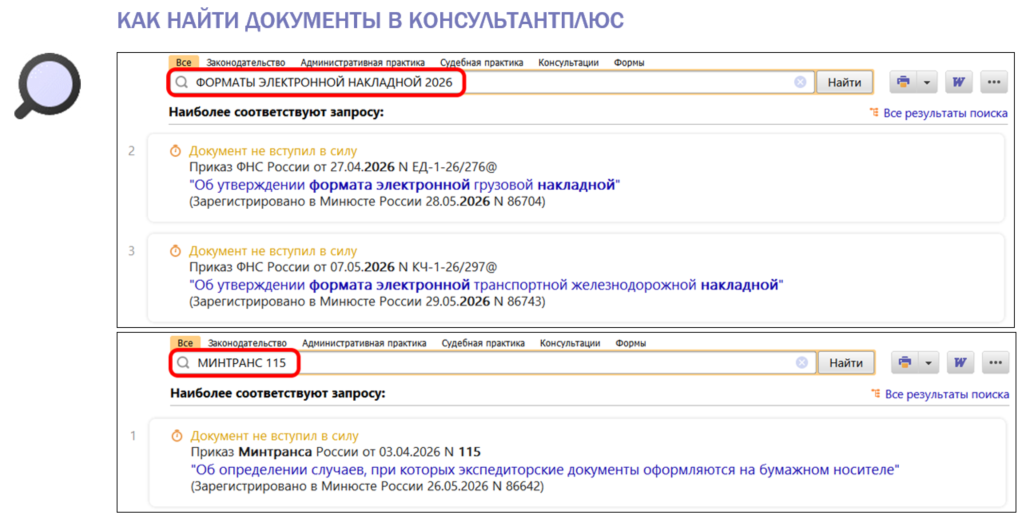Switch to Консультации tab in the top panel

tap(568, 63)
